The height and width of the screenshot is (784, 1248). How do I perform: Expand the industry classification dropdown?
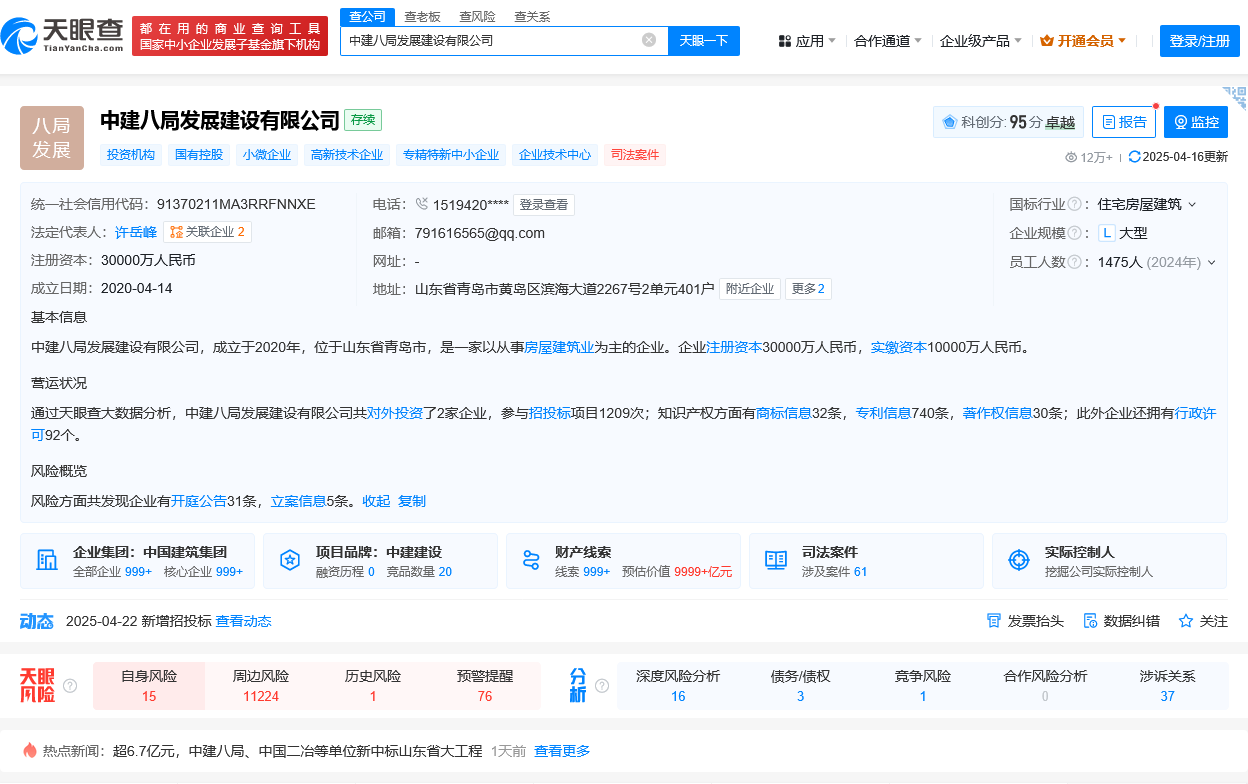click(x=1192, y=205)
